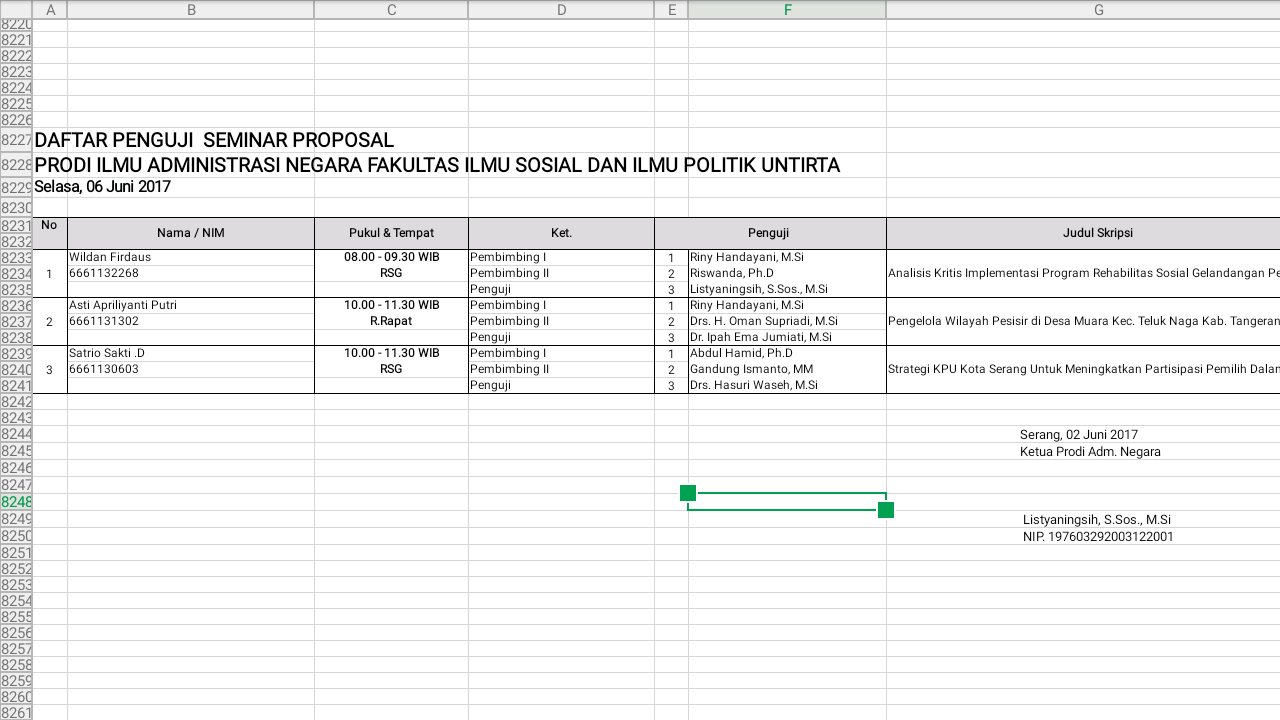
Task: Click 'NIP. 197603292003122001' text
Action: click(x=1097, y=537)
